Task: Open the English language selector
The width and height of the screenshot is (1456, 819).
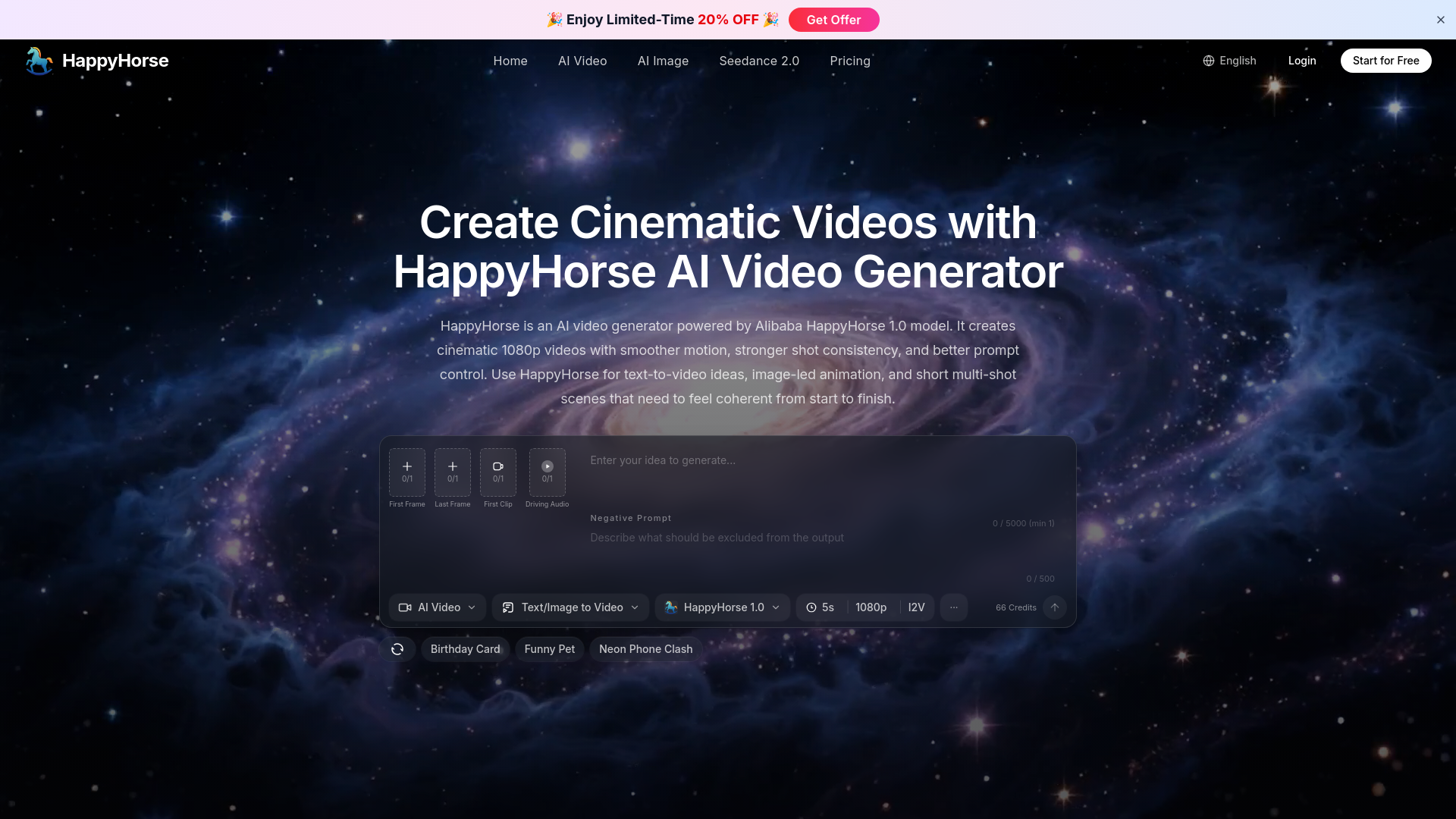Action: coord(1229,61)
